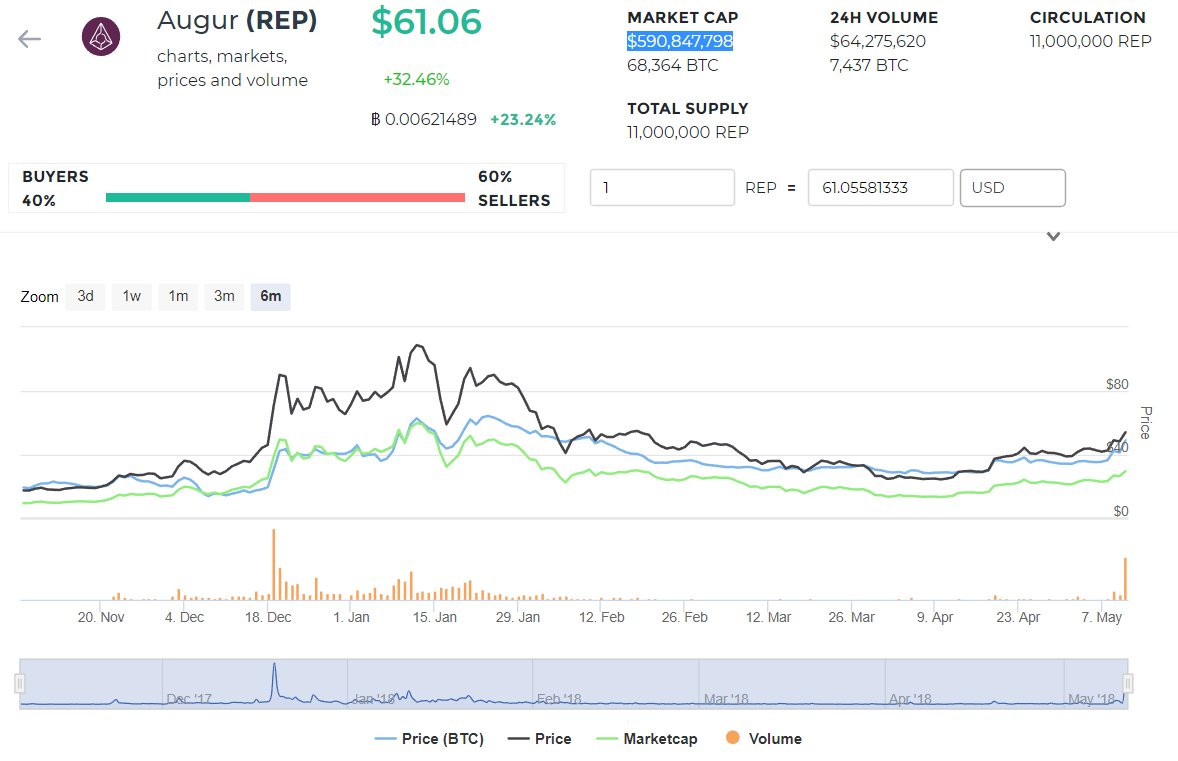Click the latest volume bar near 7. May
The width and height of the screenshot is (1178, 761).
[x=1125, y=578]
